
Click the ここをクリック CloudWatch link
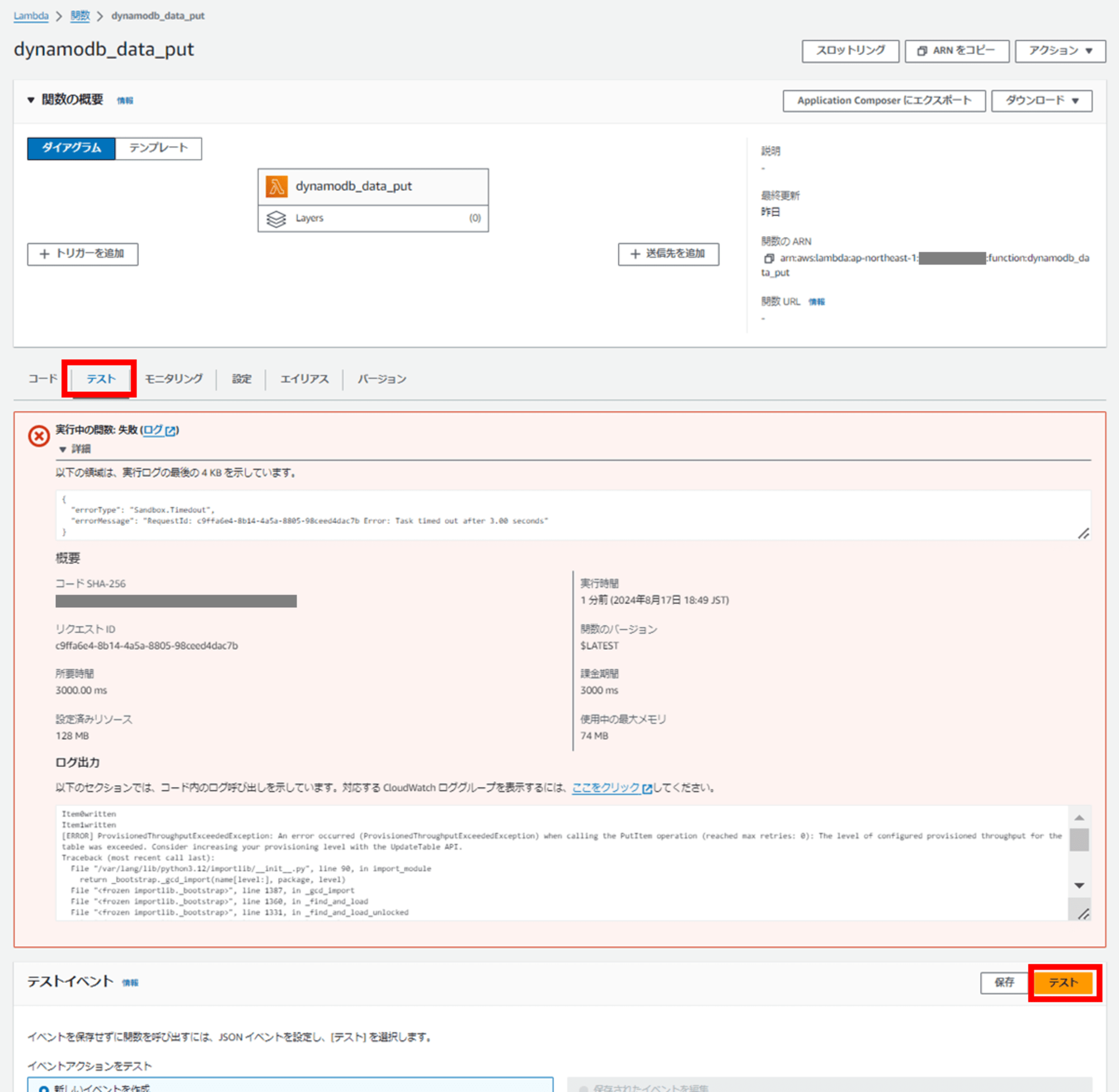pos(605,788)
